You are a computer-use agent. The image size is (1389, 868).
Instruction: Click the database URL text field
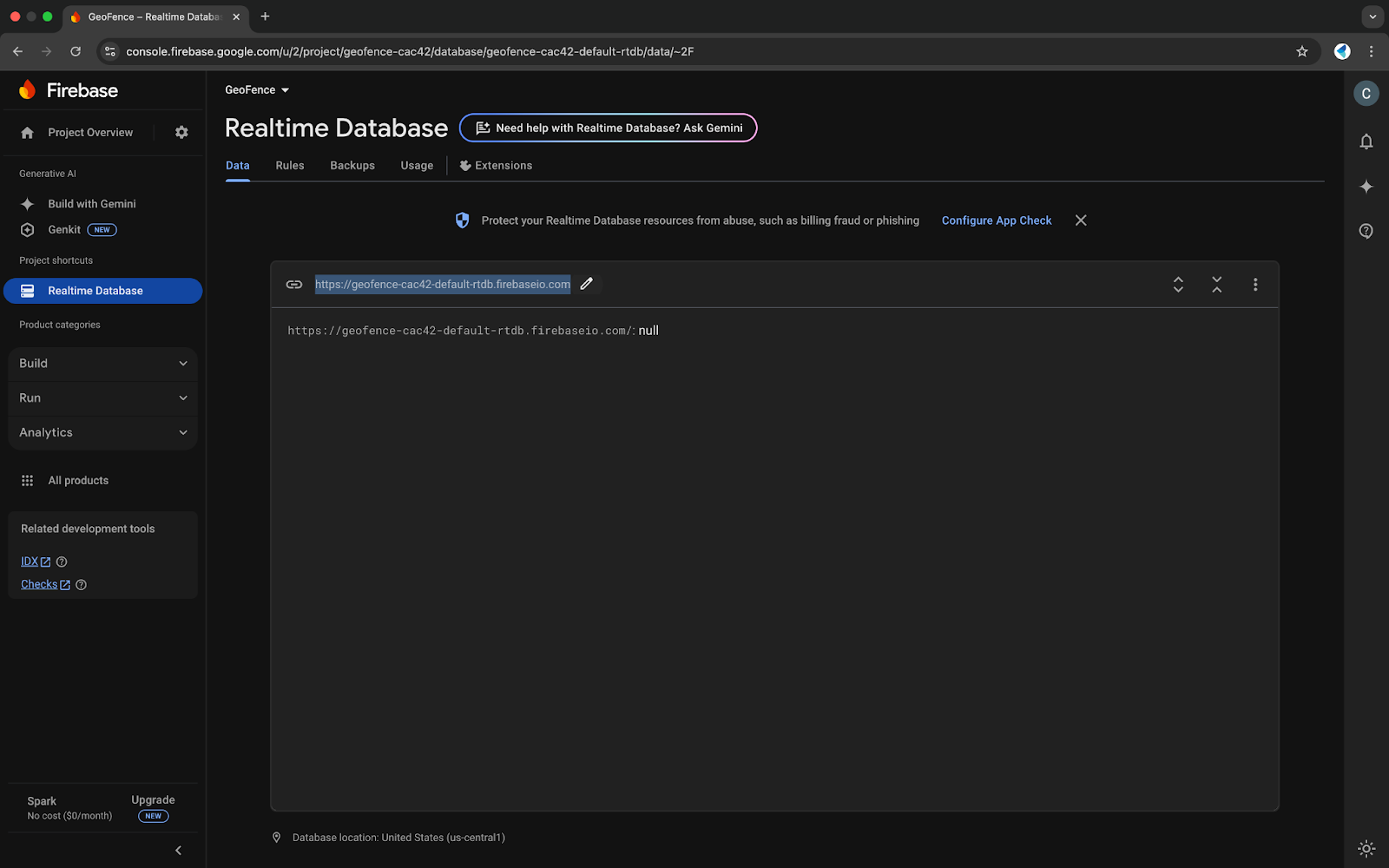point(443,285)
